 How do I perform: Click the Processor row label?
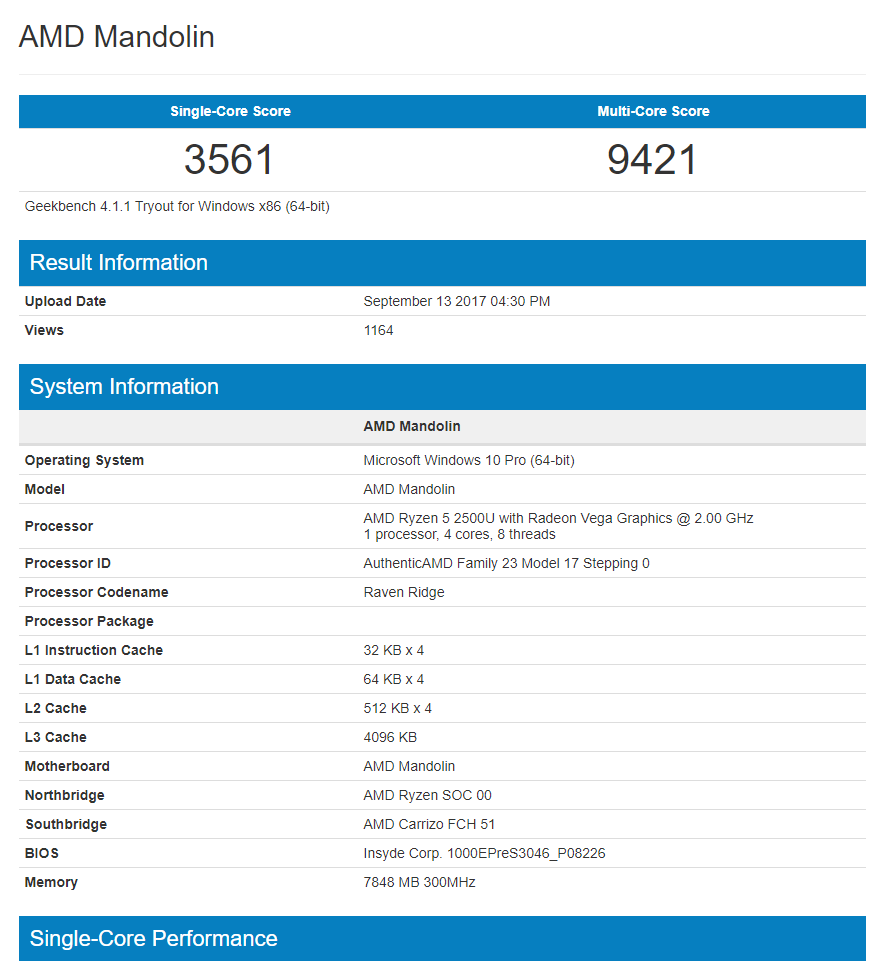[59, 526]
